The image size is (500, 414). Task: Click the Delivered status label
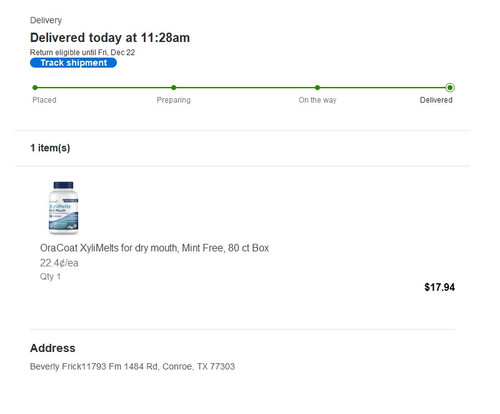[x=436, y=100]
